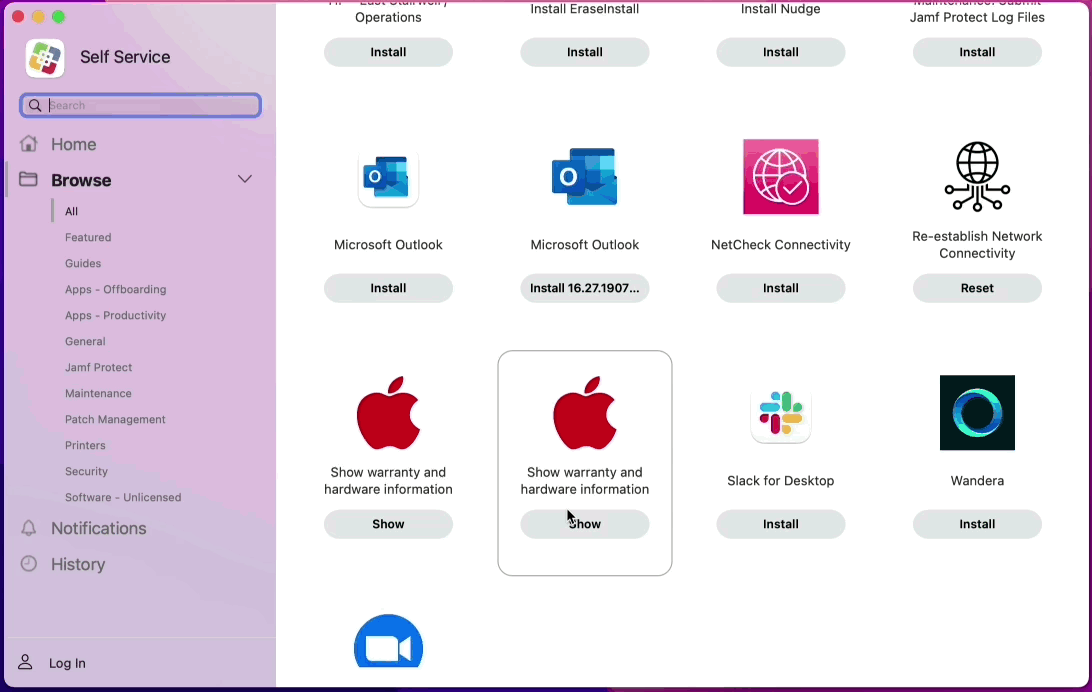1092x692 pixels.
Task: Click the Notifications bell icon
Action: coord(29,528)
